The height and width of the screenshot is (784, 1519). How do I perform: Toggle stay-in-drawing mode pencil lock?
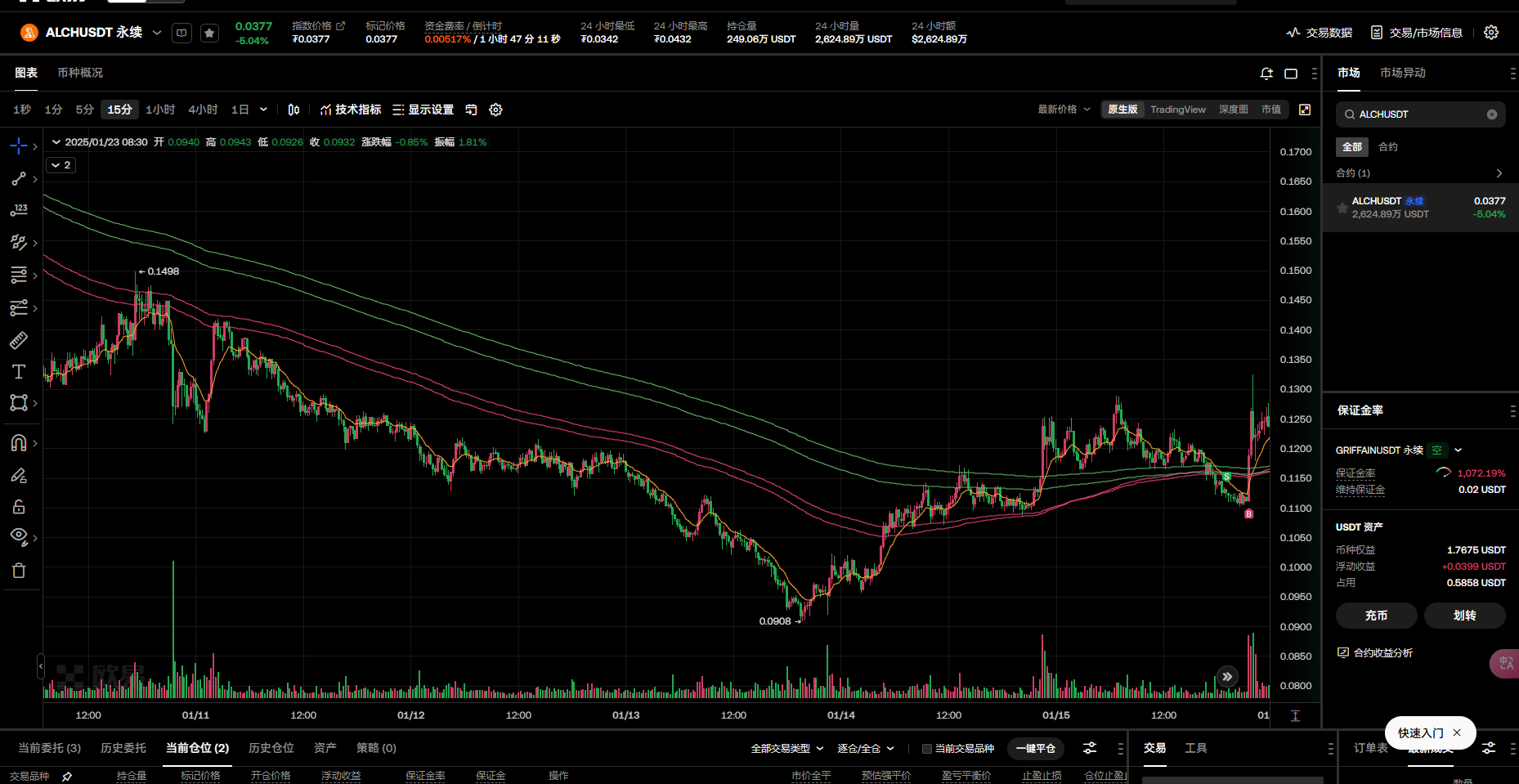click(x=18, y=475)
